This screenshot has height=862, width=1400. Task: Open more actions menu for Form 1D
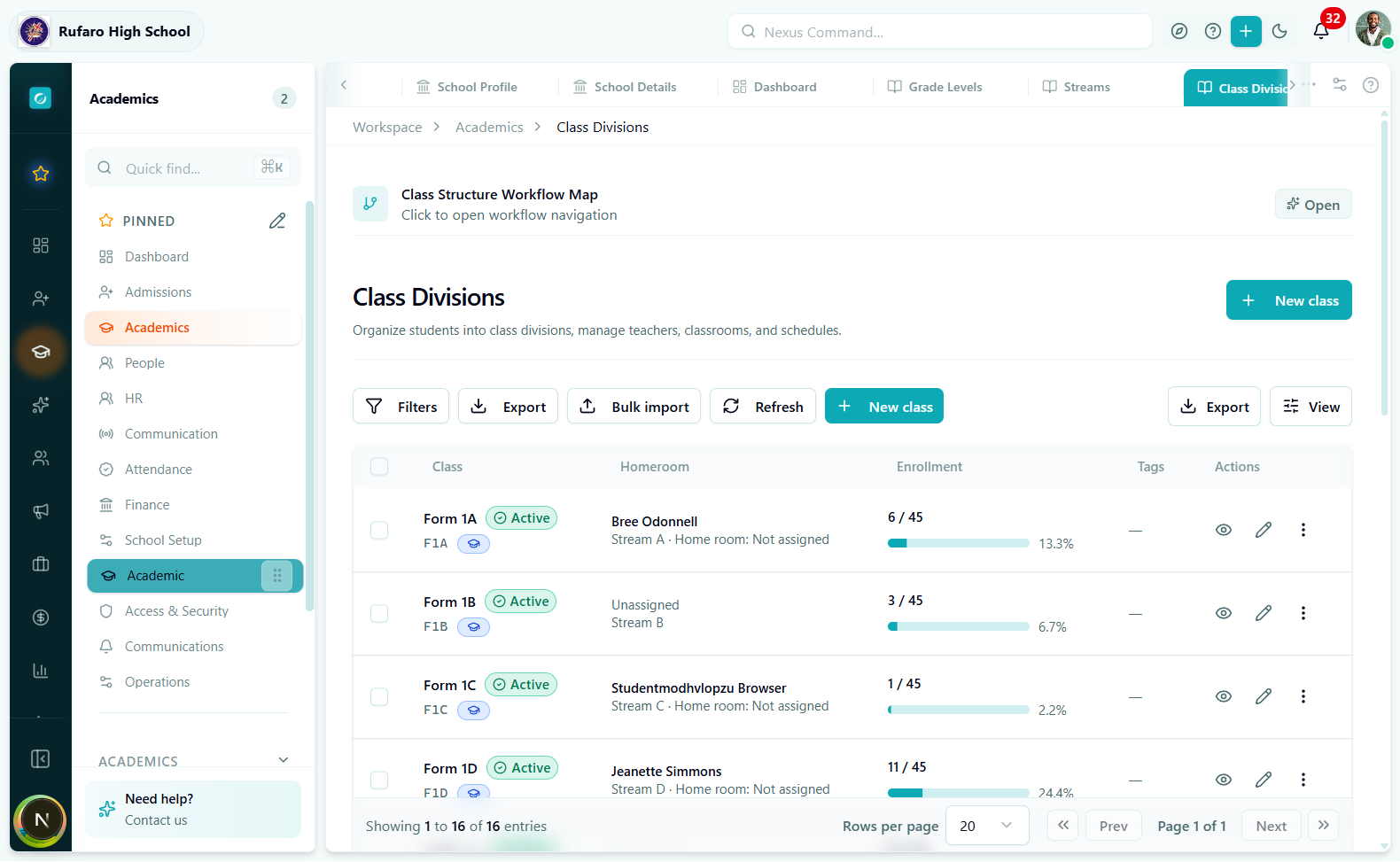pyautogui.click(x=1303, y=780)
